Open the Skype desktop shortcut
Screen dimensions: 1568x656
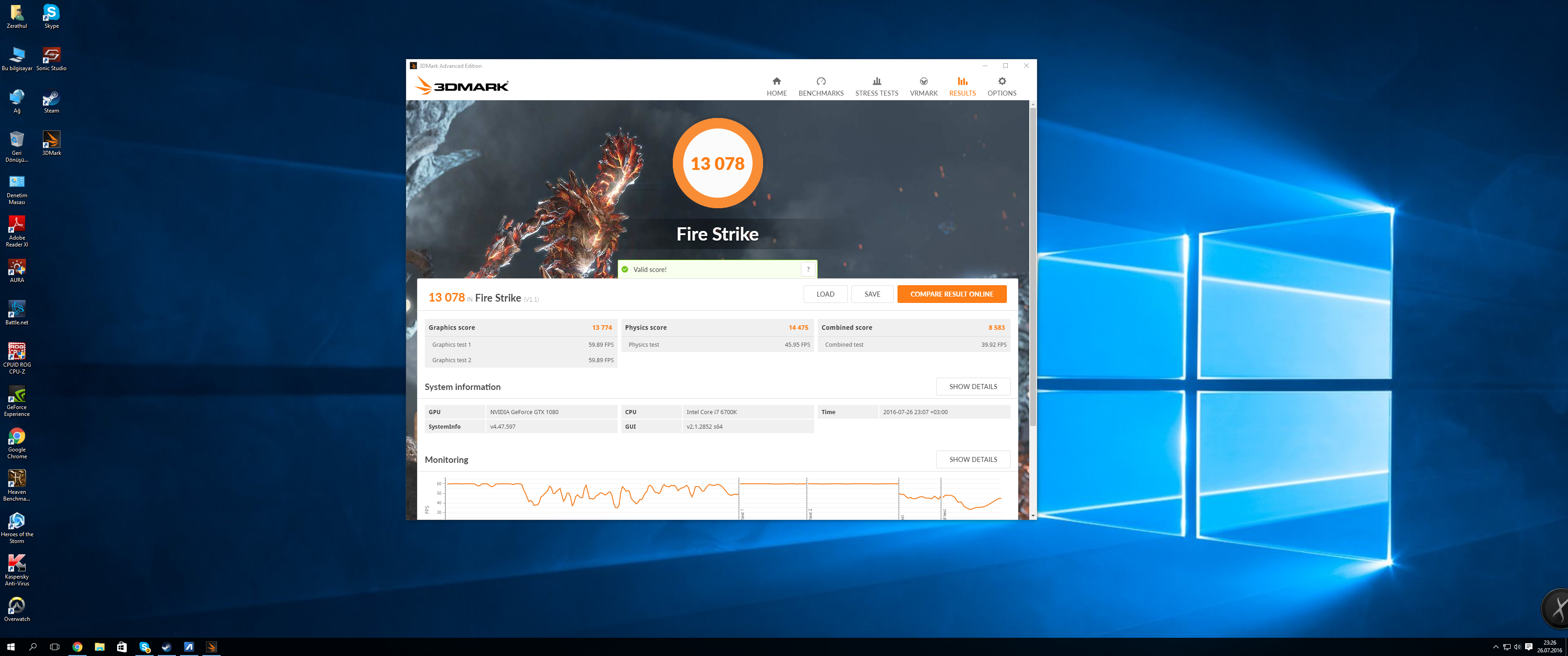point(51,16)
